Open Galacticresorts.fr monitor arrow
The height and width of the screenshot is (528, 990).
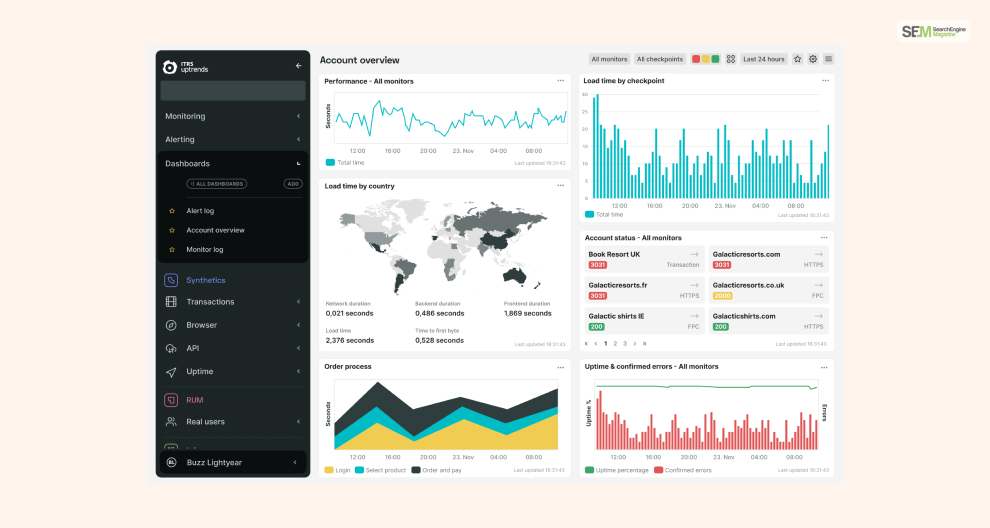(695, 285)
